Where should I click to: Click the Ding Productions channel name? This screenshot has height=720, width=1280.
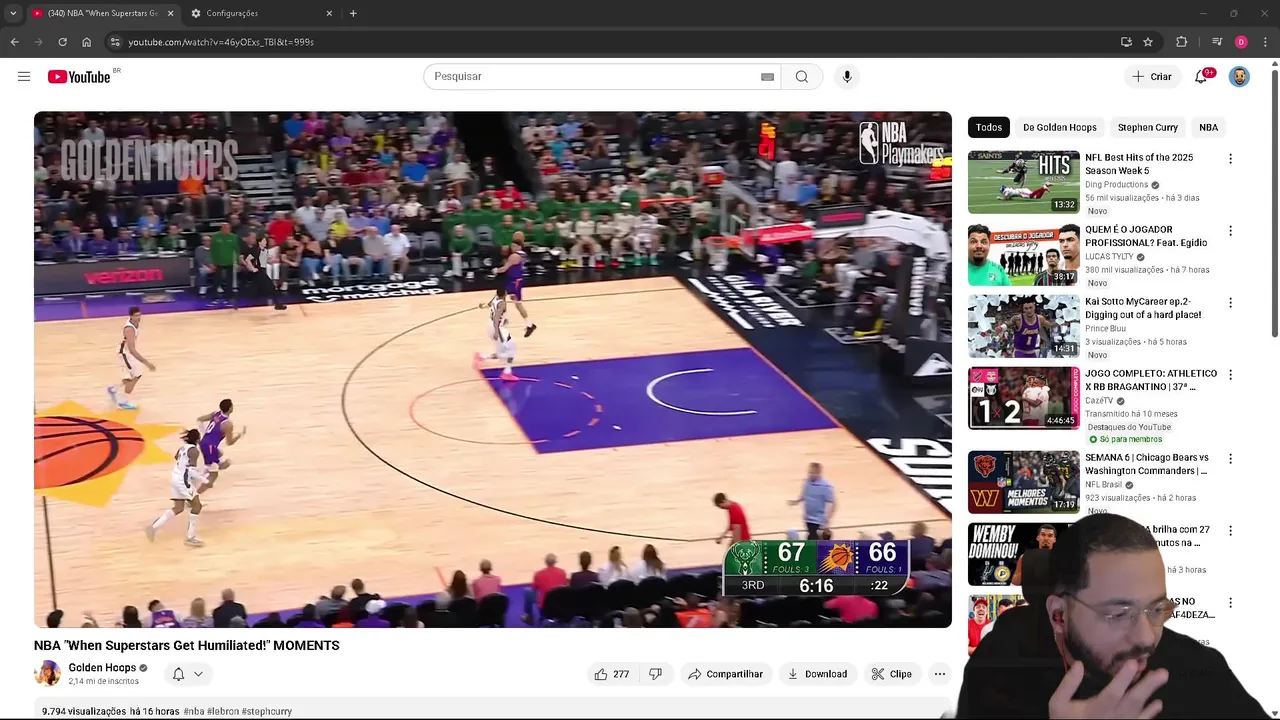pos(1116,185)
